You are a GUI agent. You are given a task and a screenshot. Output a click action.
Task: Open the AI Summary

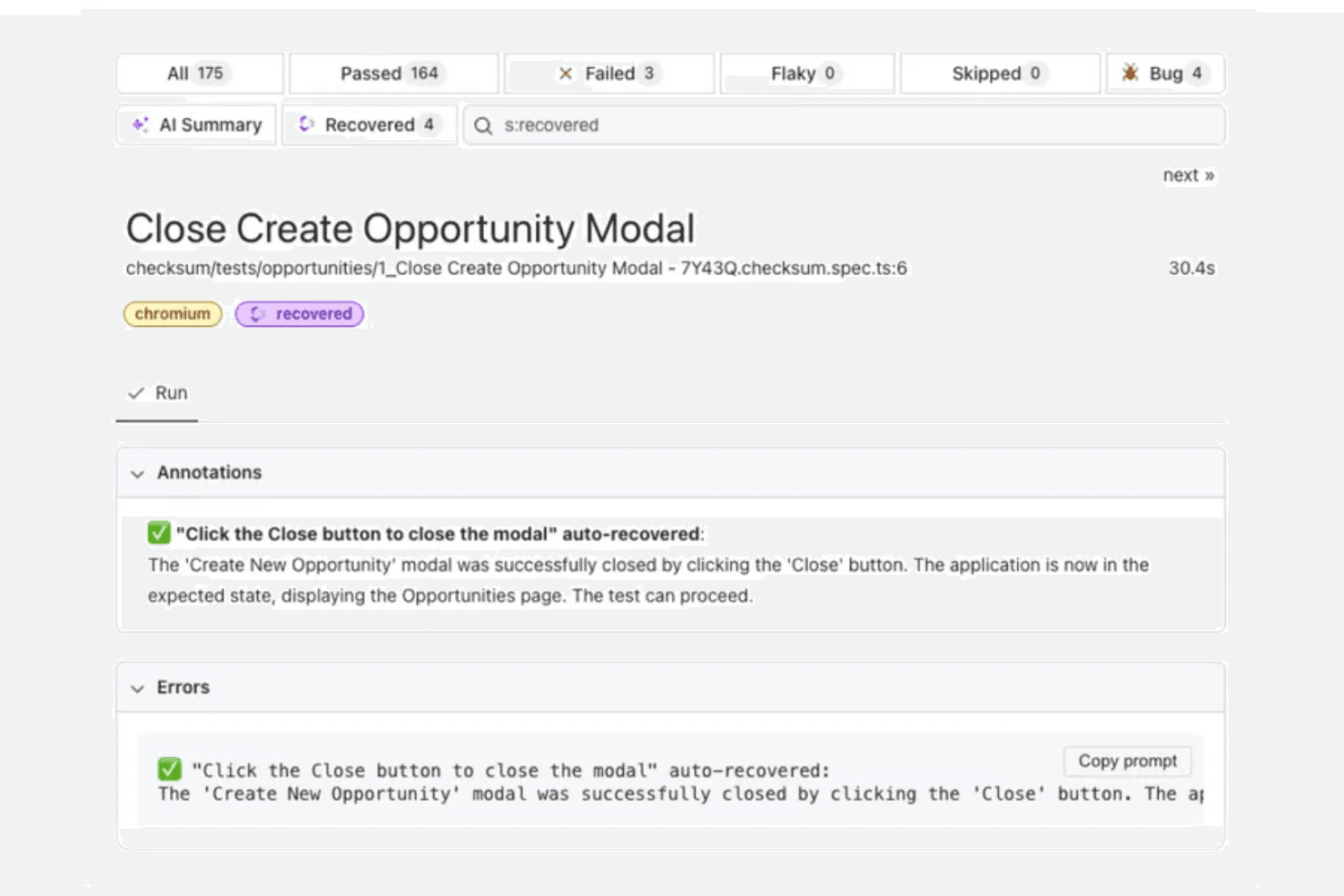pos(197,125)
